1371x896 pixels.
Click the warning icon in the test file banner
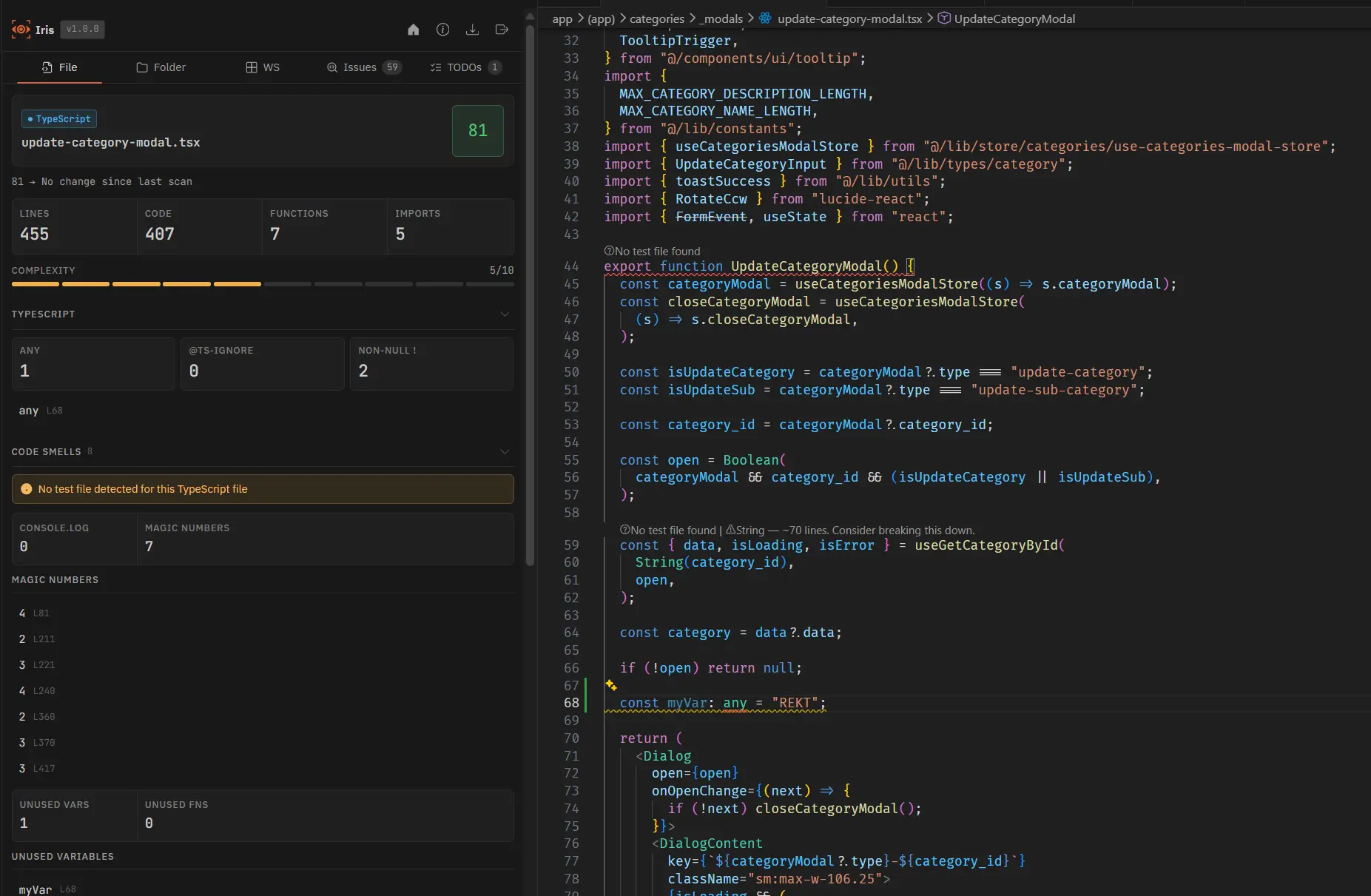(x=27, y=489)
